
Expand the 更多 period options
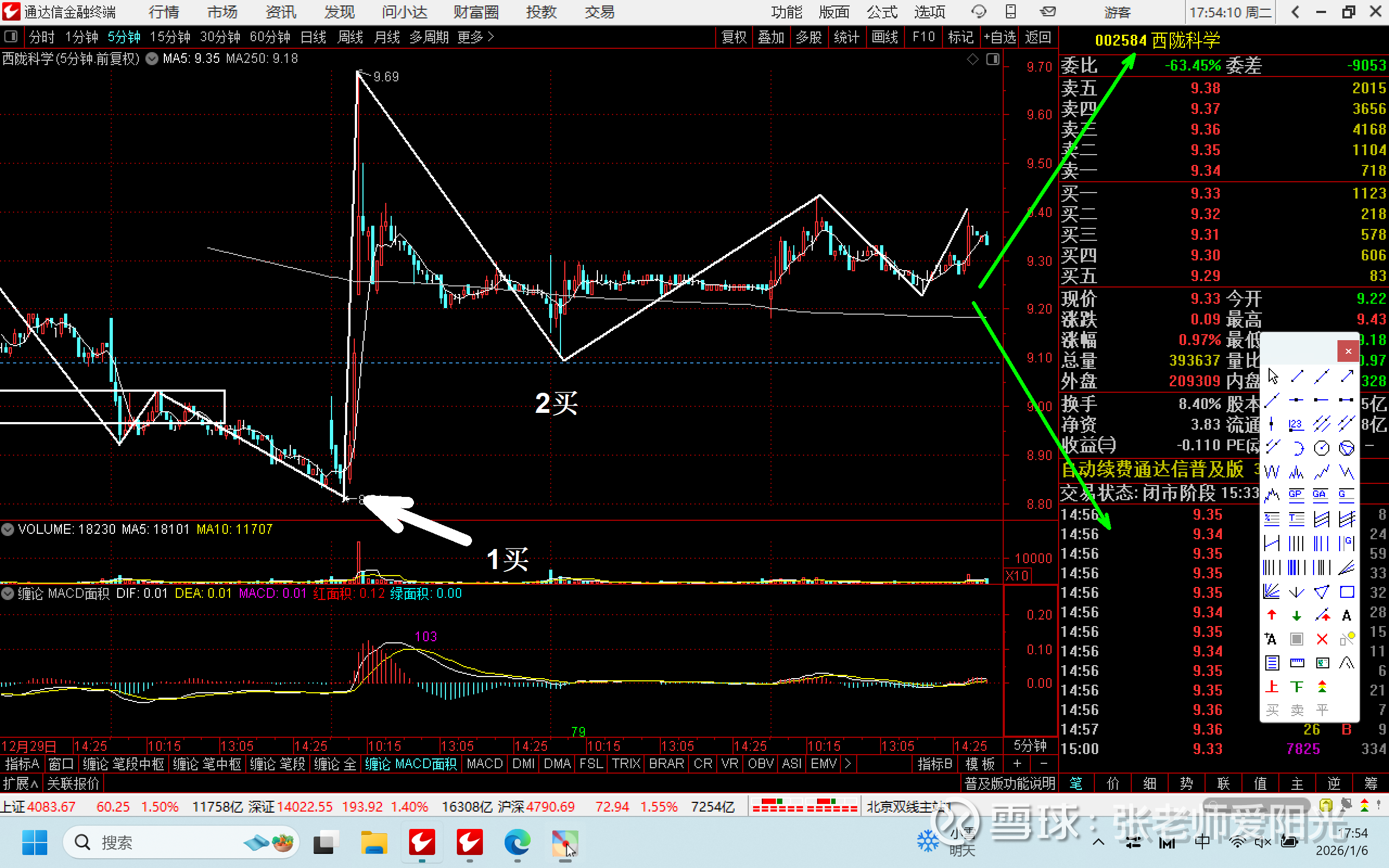click(475, 37)
